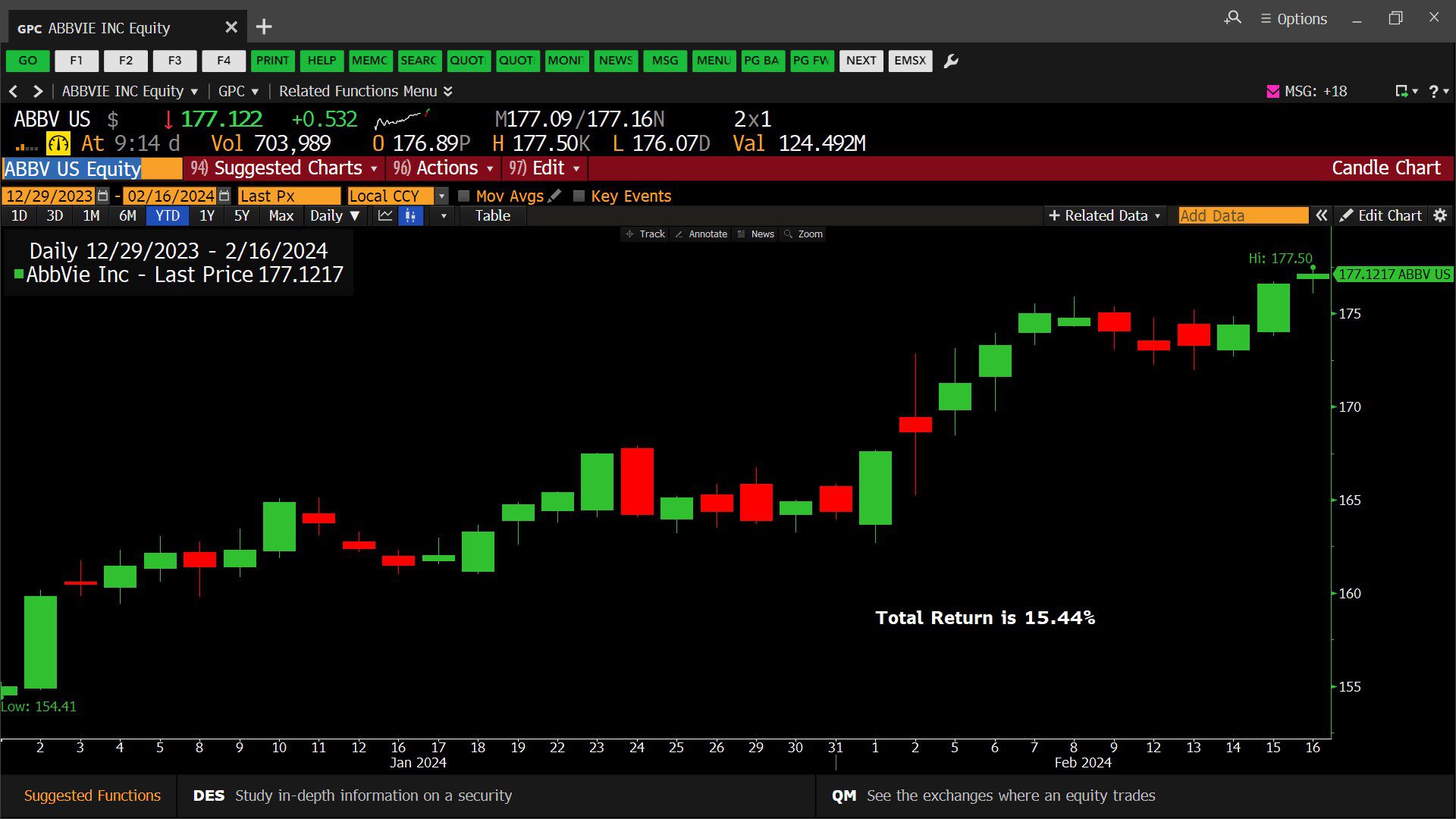Click the export window icon near MSG
This screenshot has width=1456, height=819.
click(1402, 91)
